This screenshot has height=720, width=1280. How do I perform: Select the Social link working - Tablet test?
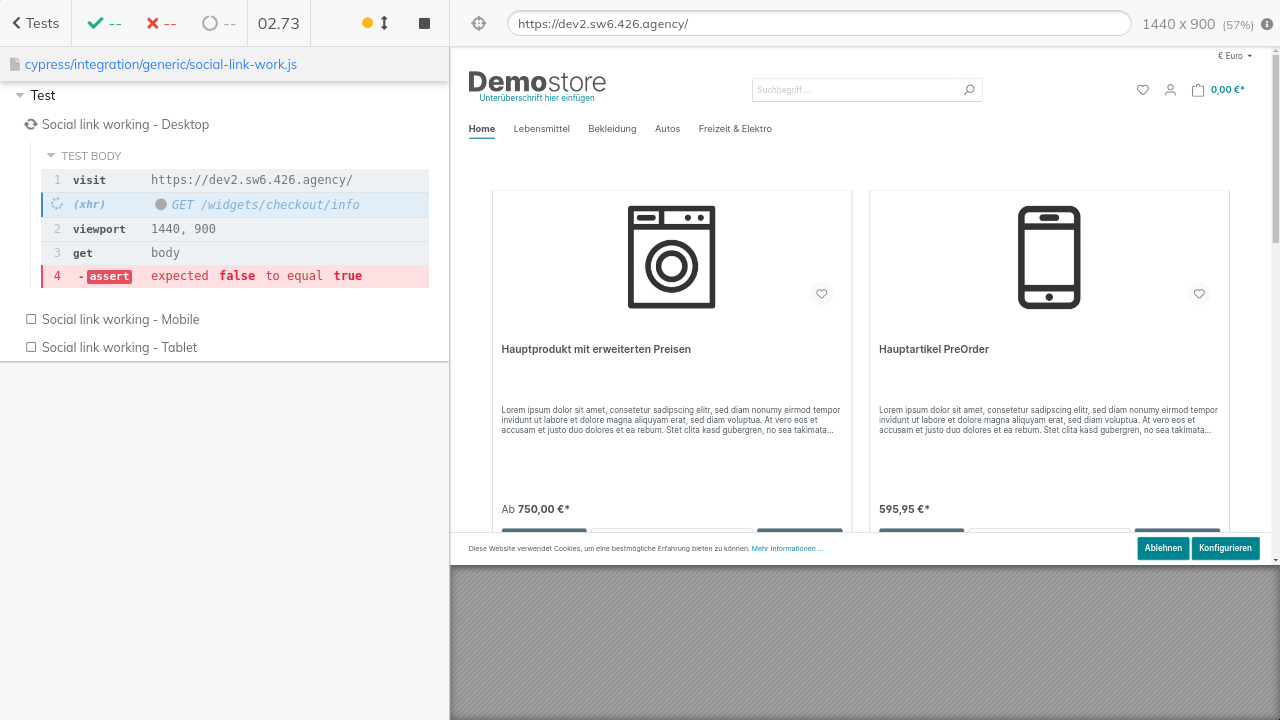coord(119,348)
